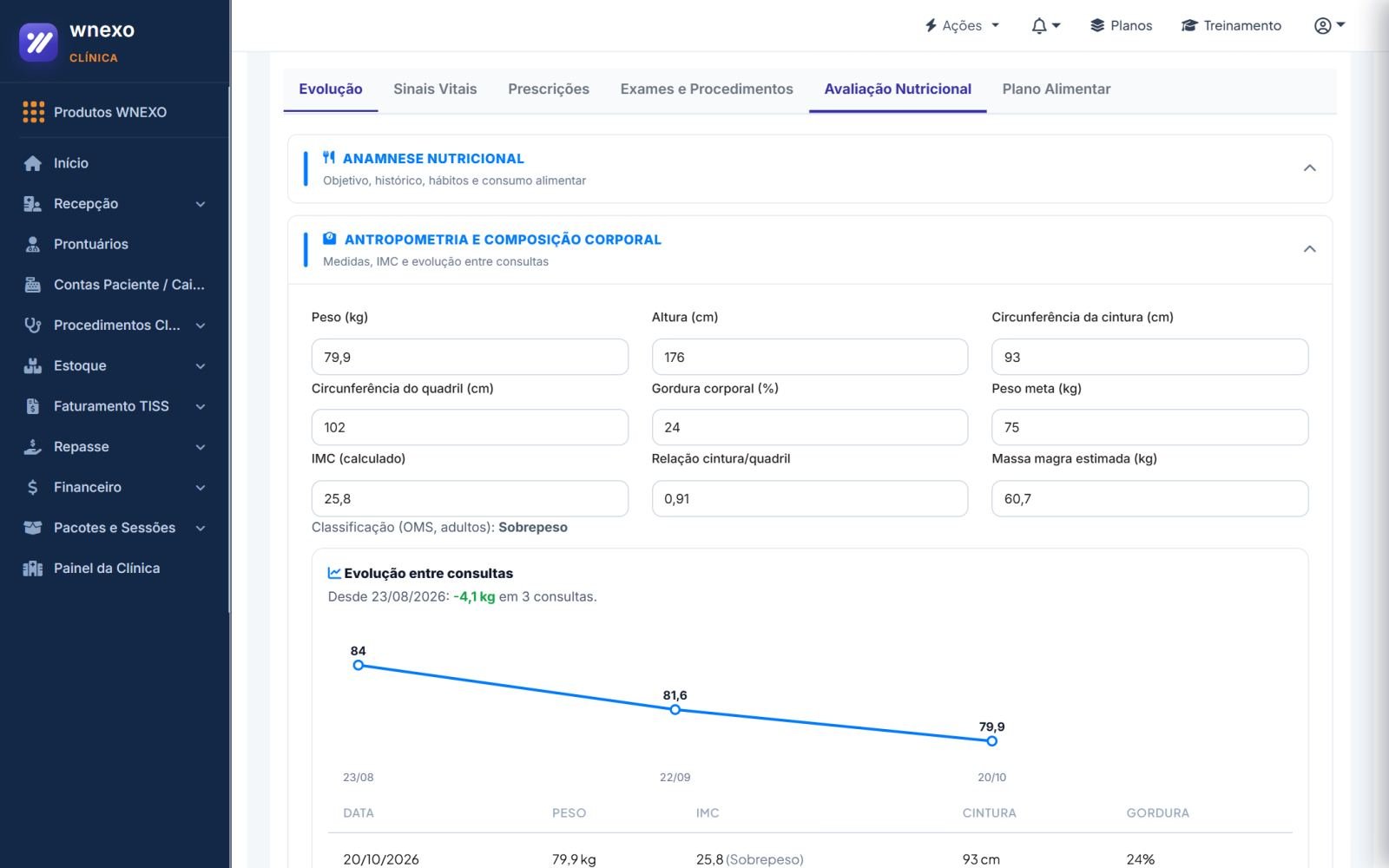Open the Exames e Procedimentos tab
Screen dimensions: 1389x868
(707, 89)
